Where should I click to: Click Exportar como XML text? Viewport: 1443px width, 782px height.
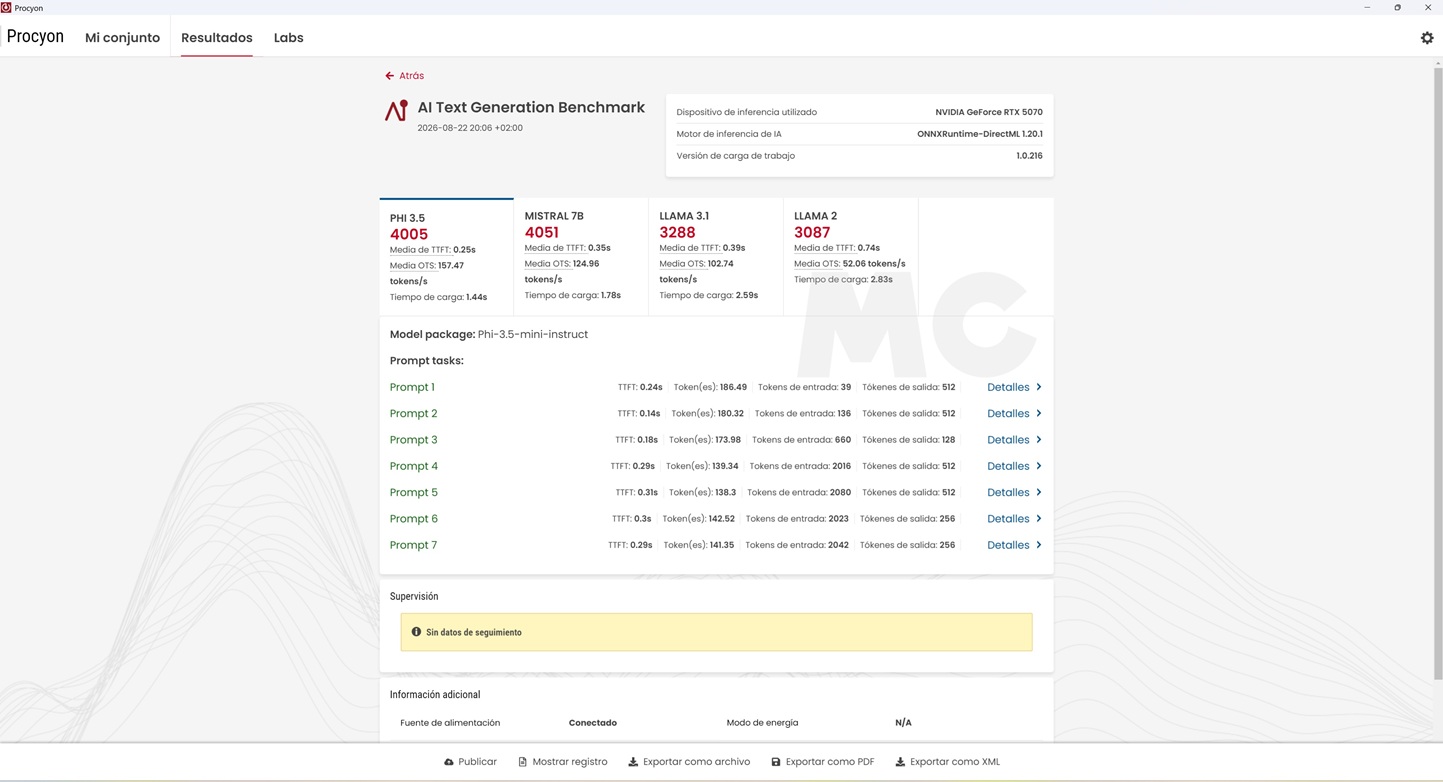click(955, 762)
